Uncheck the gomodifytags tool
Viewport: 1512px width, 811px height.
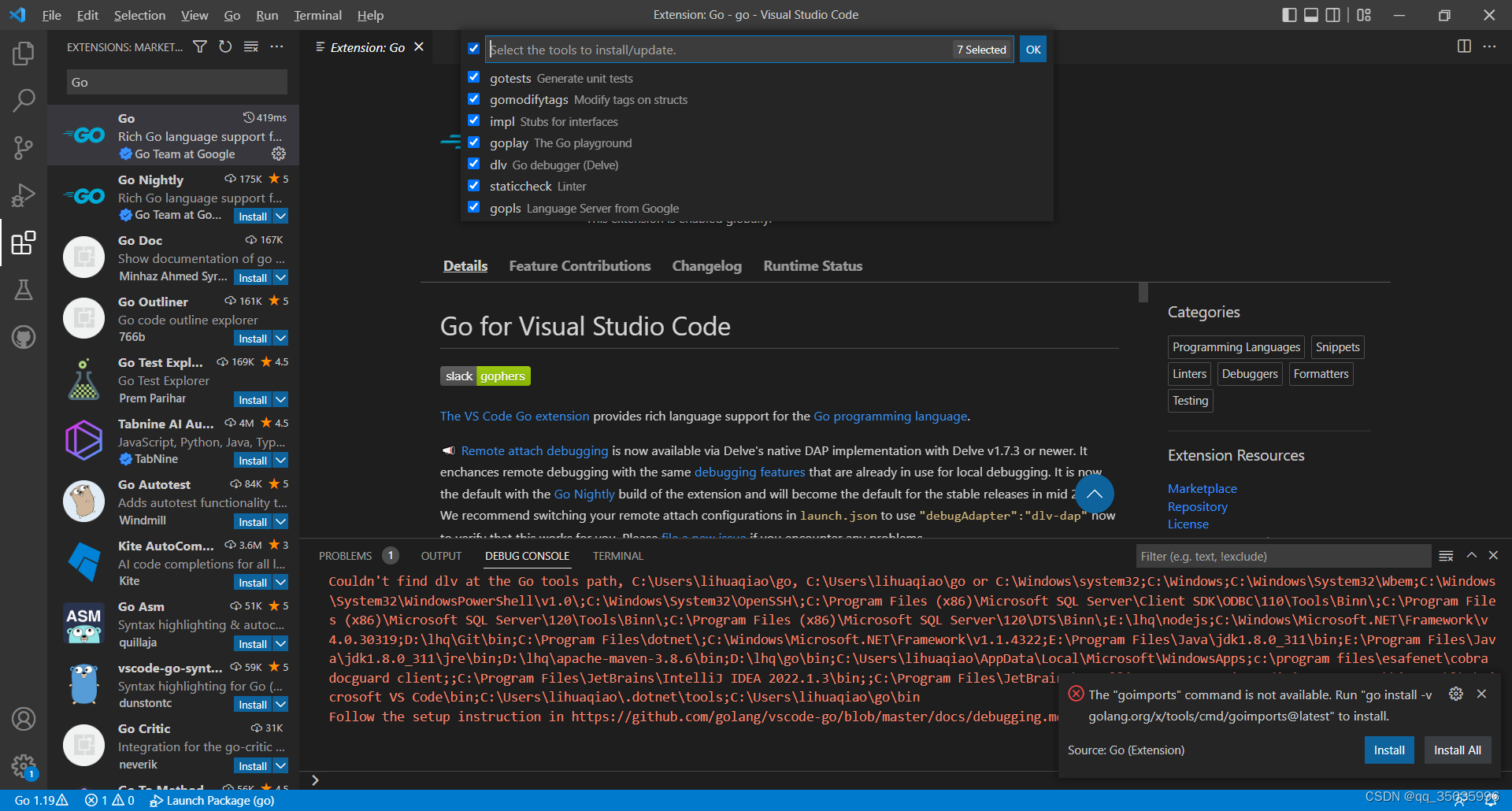[x=473, y=99]
